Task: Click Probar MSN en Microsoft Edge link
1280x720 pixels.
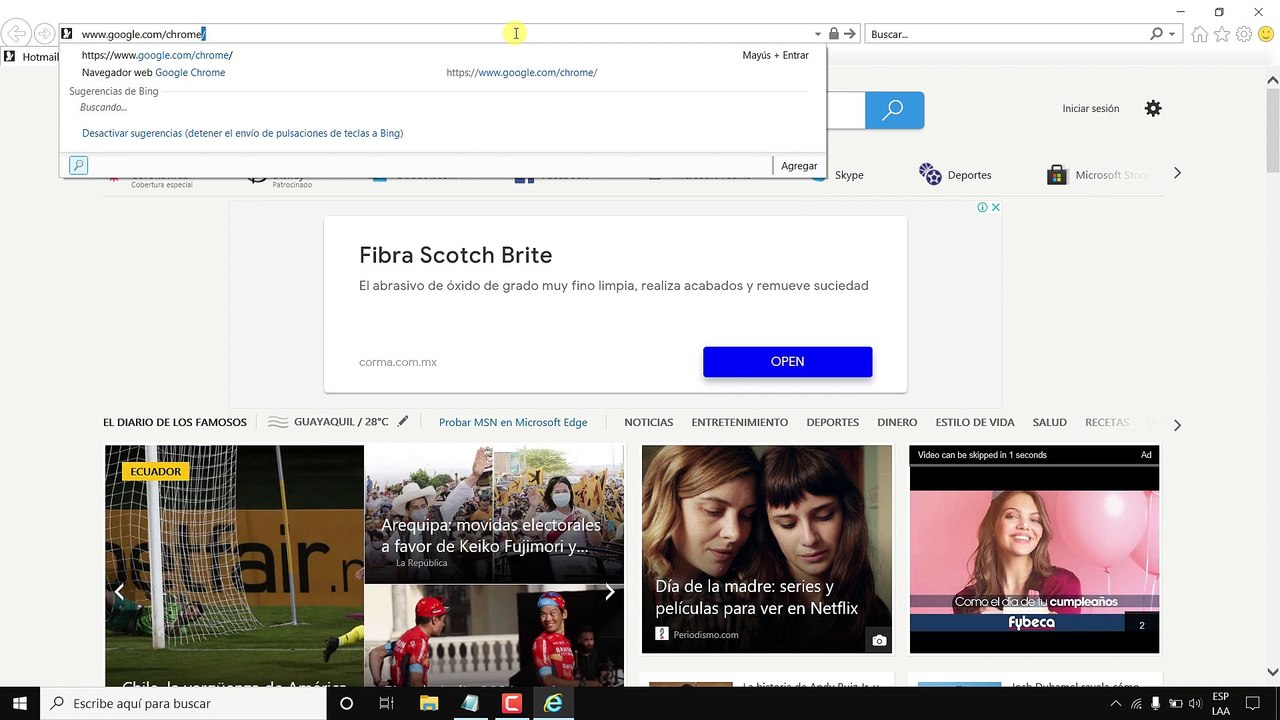Action: click(x=513, y=422)
